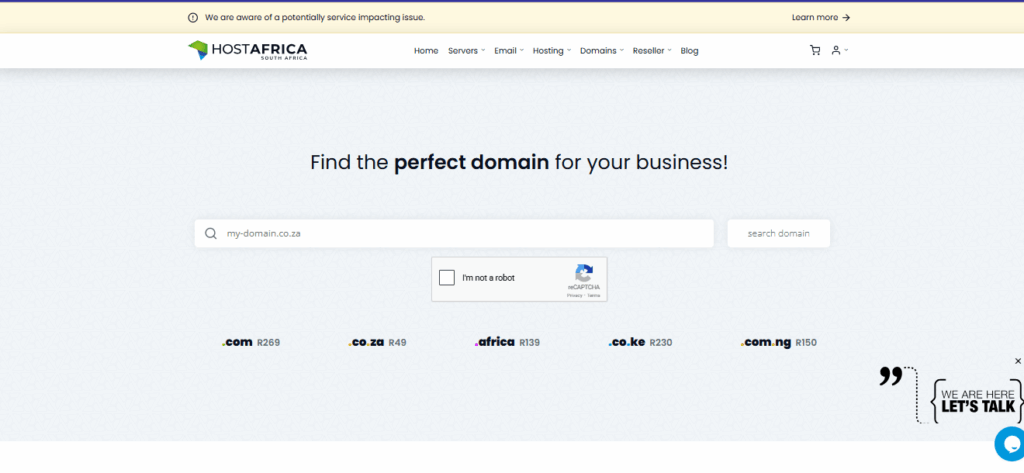Click the magnifier icon in the domain search box

[x=210, y=233]
